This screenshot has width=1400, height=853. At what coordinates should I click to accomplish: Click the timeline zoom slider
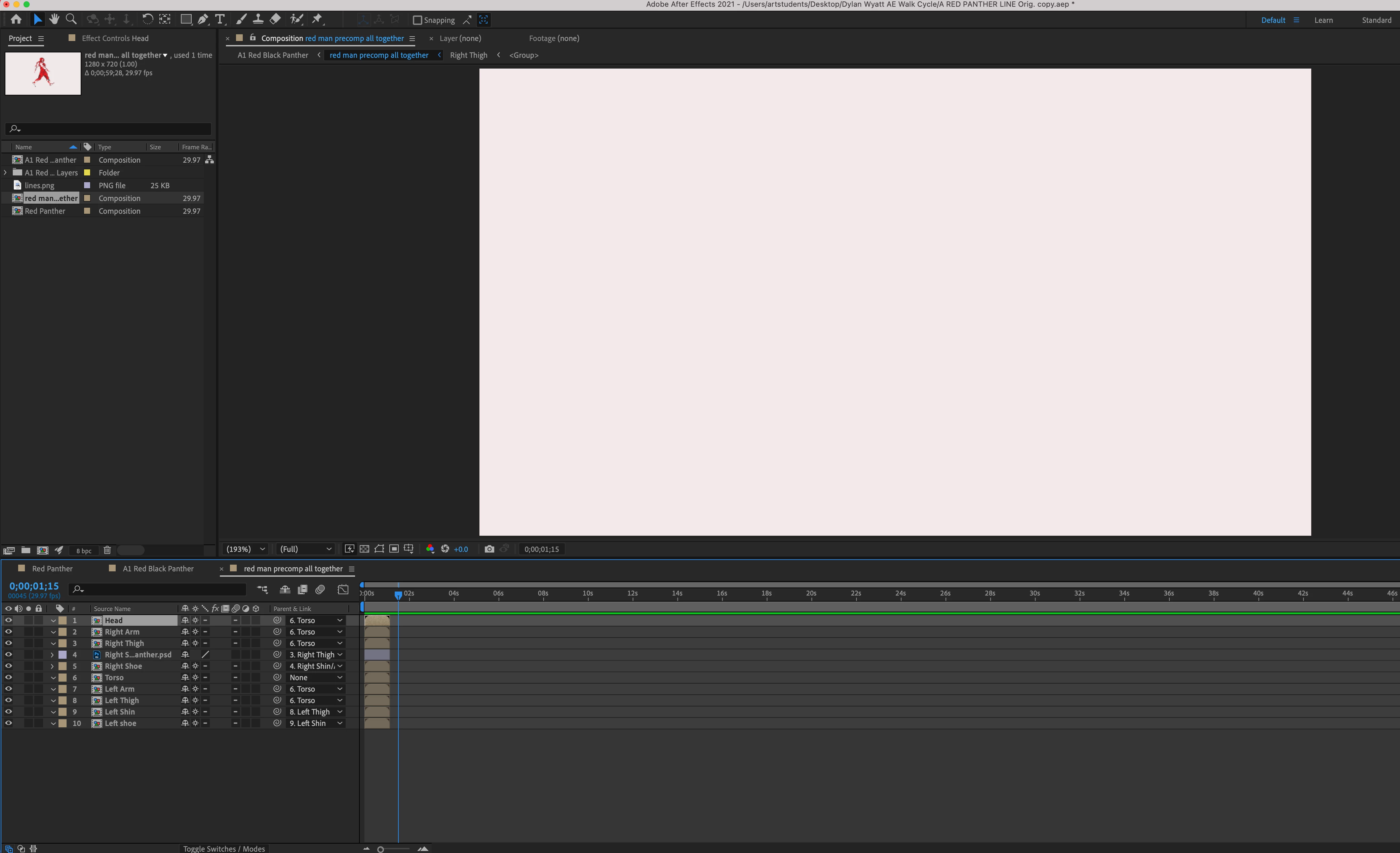[x=381, y=849]
